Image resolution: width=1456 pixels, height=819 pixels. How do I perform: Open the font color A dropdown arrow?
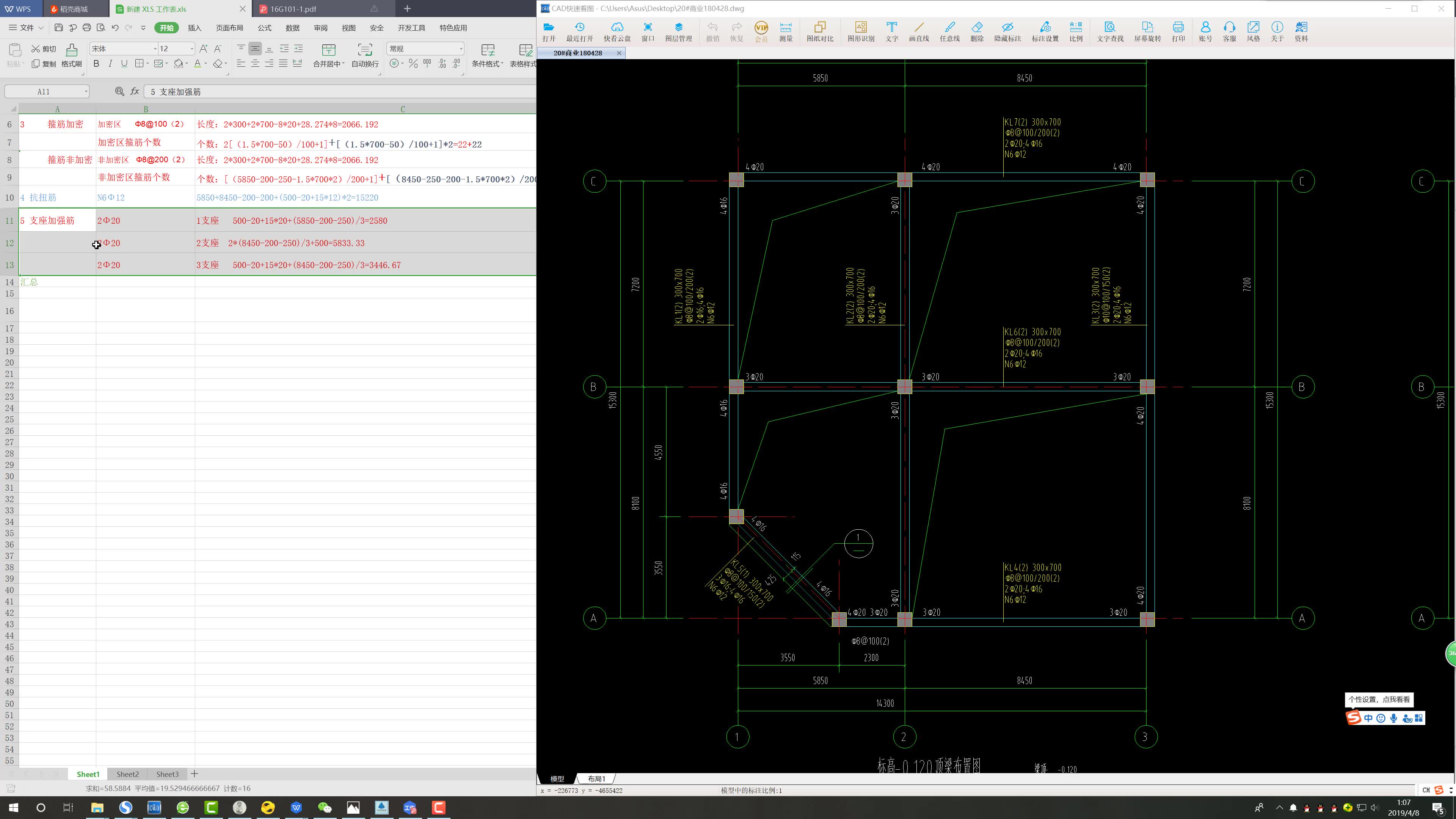click(x=206, y=64)
